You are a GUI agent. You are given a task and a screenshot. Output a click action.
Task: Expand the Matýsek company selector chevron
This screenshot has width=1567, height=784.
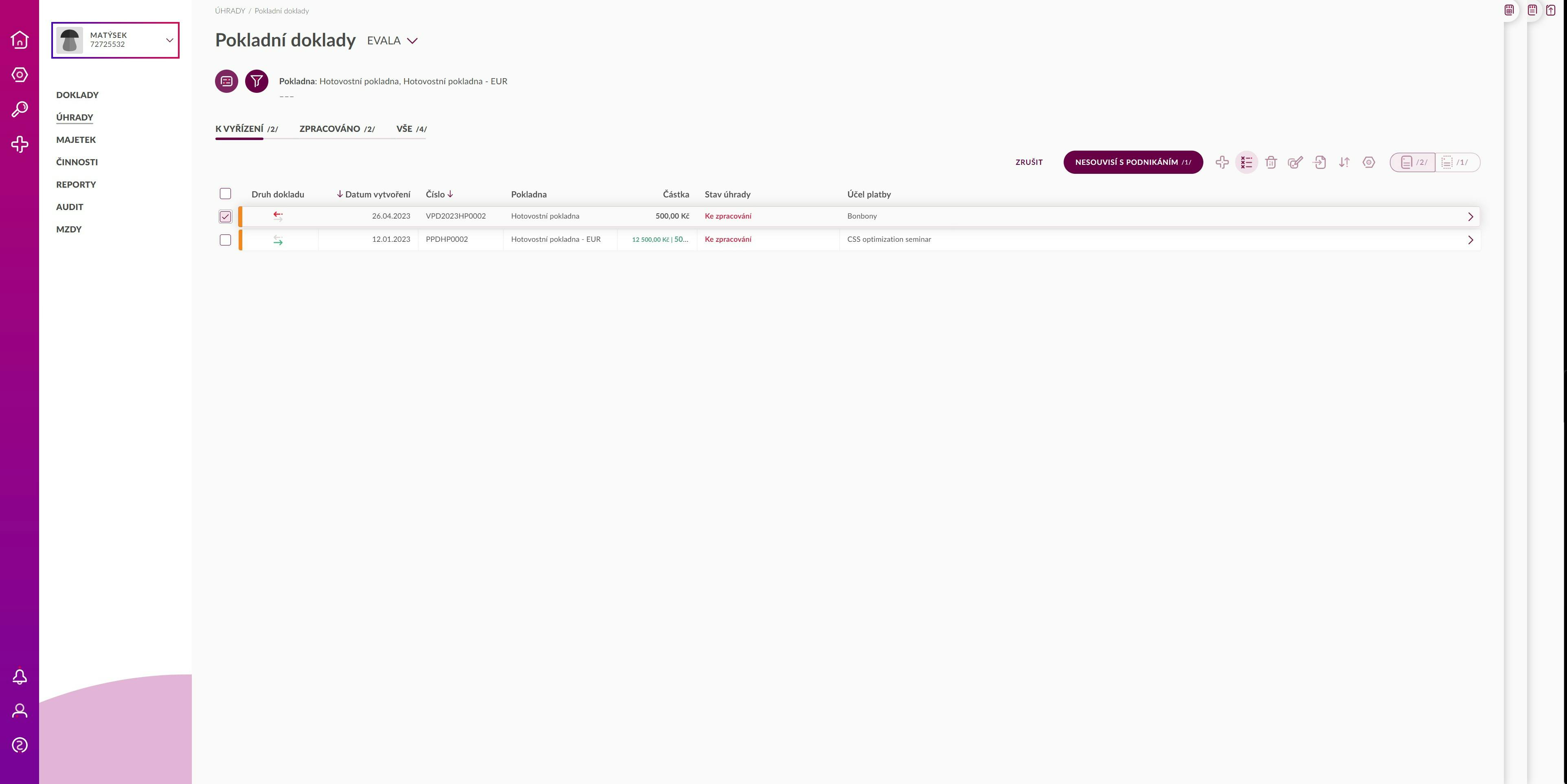click(170, 40)
